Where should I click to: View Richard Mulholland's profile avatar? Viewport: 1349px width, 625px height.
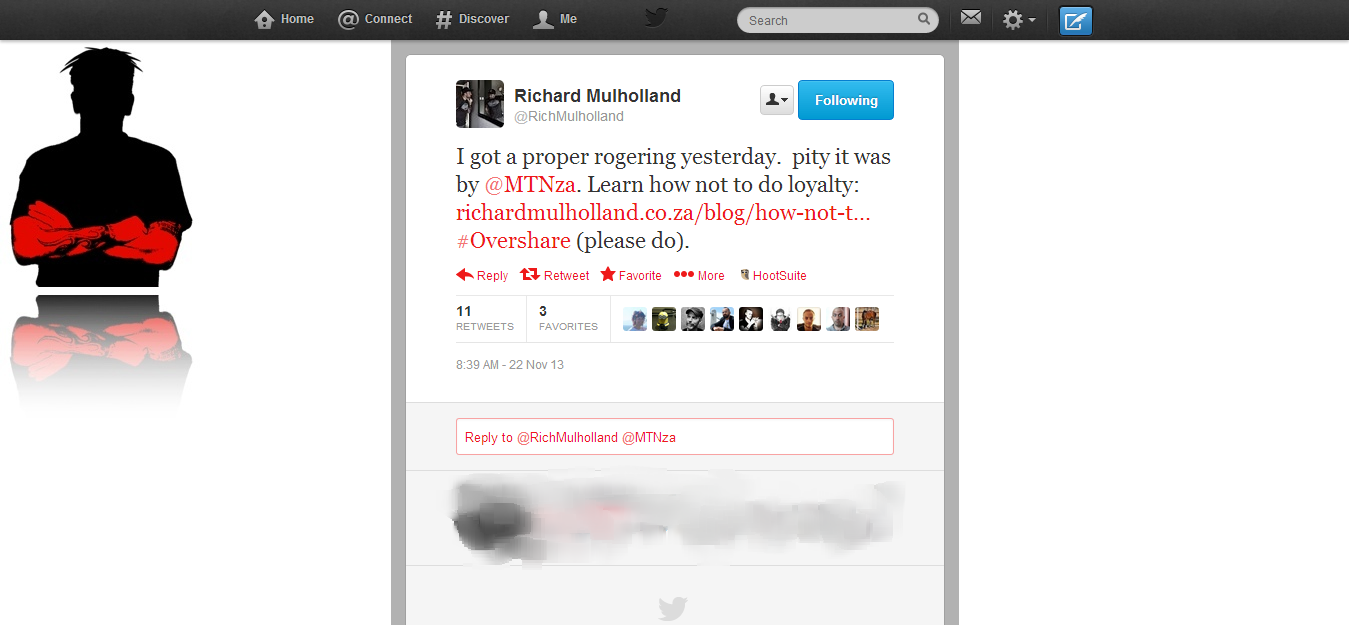pos(480,104)
